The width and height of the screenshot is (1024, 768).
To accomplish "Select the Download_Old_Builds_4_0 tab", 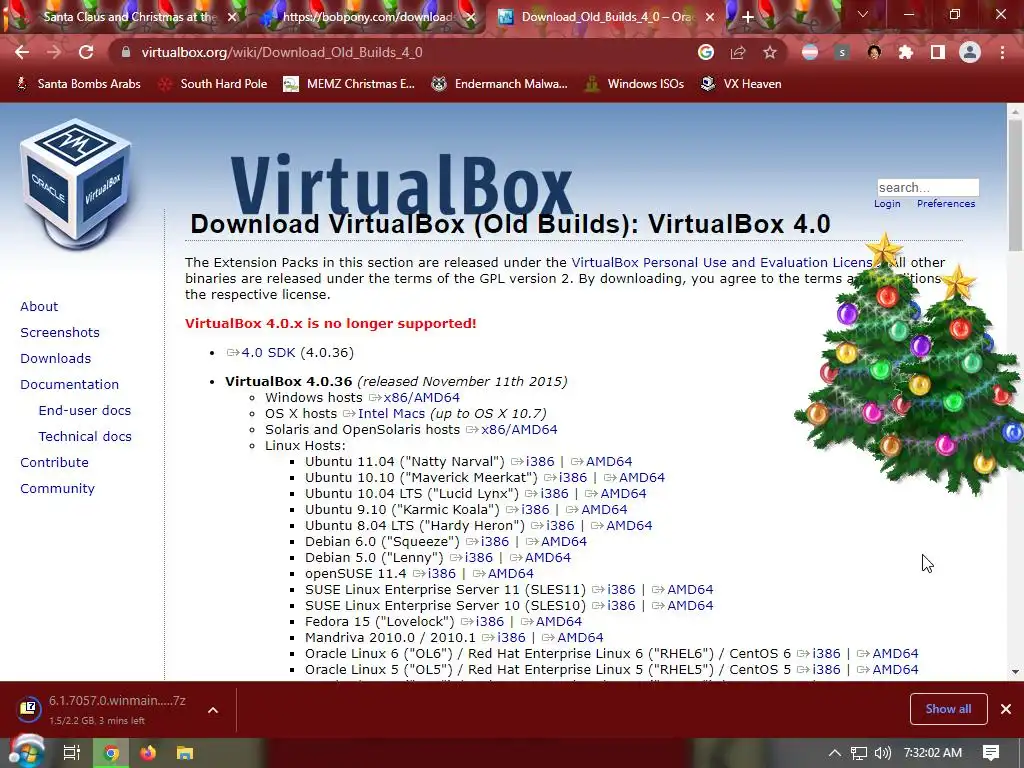I will (x=607, y=17).
